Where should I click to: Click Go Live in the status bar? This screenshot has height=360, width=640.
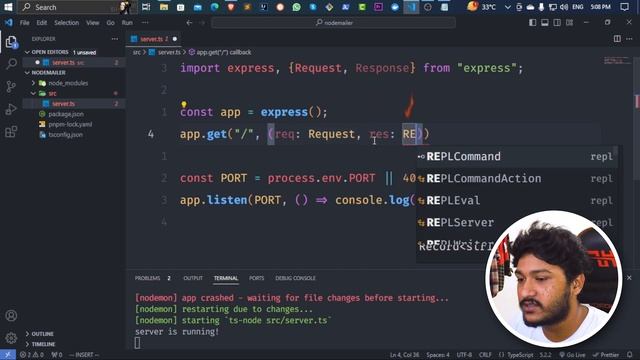pyautogui.click(x=572, y=355)
